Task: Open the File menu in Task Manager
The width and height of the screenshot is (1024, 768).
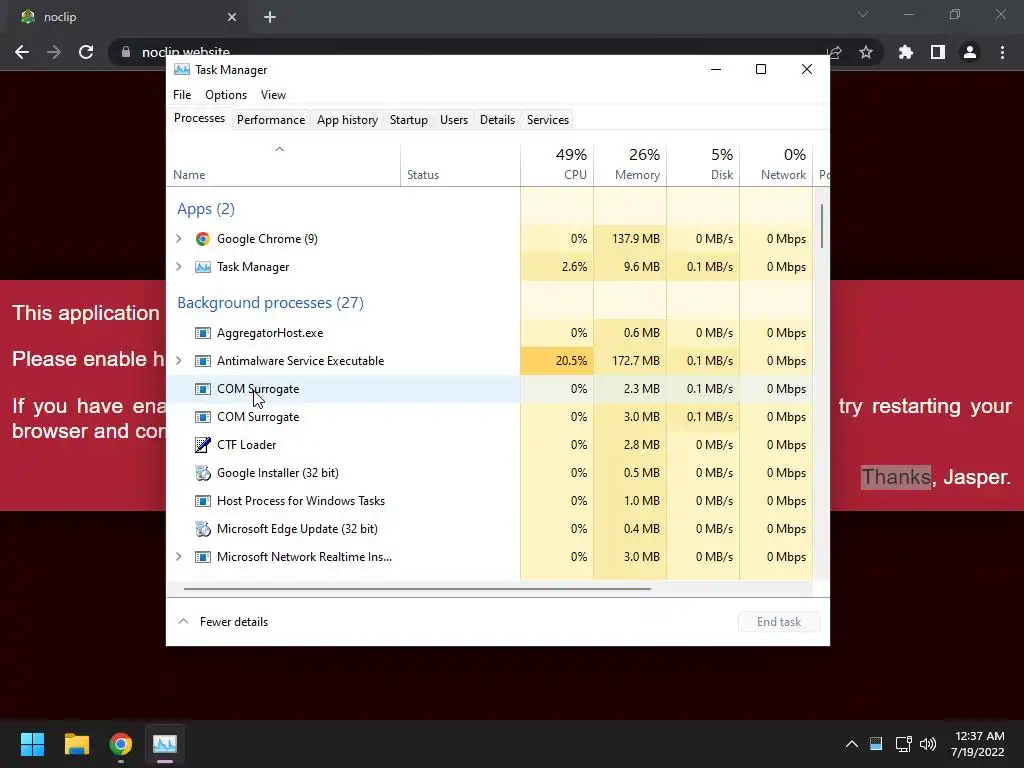Action: click(x=182, y=95)
